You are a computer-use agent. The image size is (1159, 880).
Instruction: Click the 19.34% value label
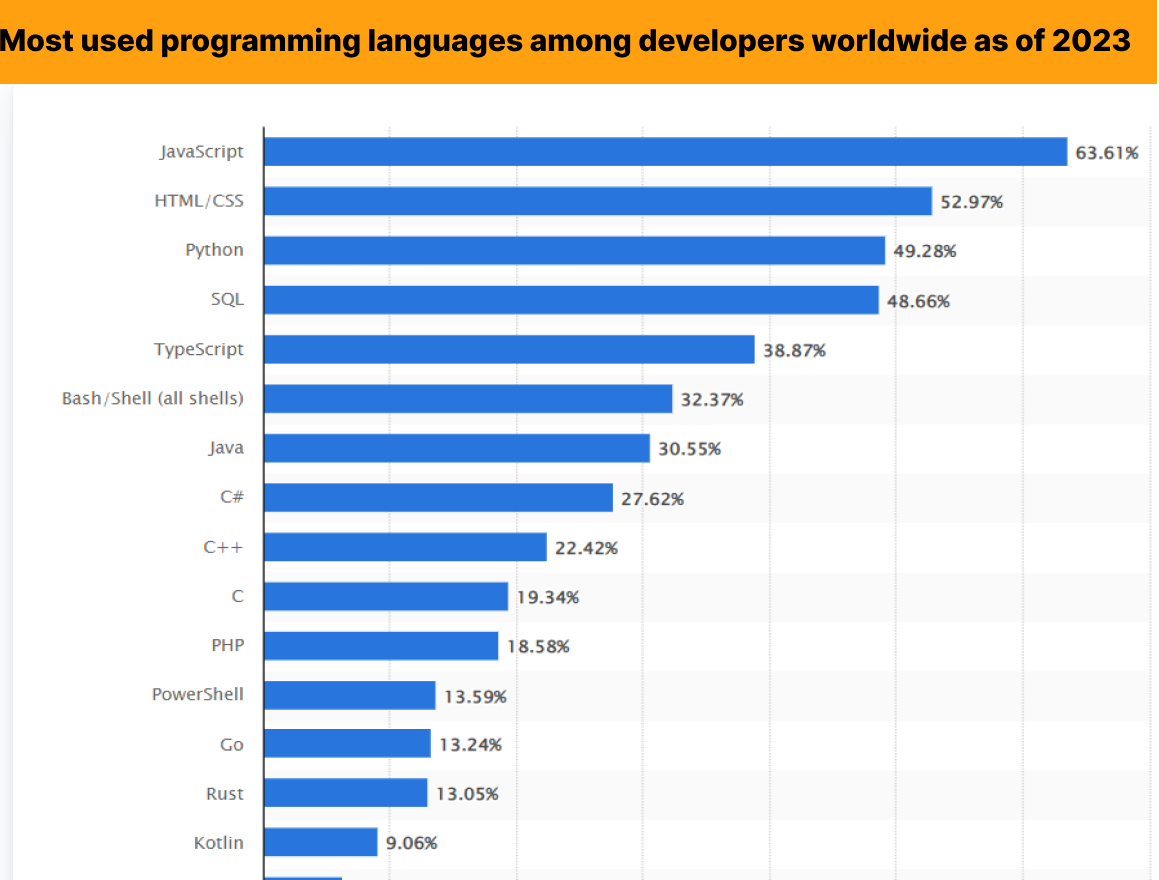(548, 597)
